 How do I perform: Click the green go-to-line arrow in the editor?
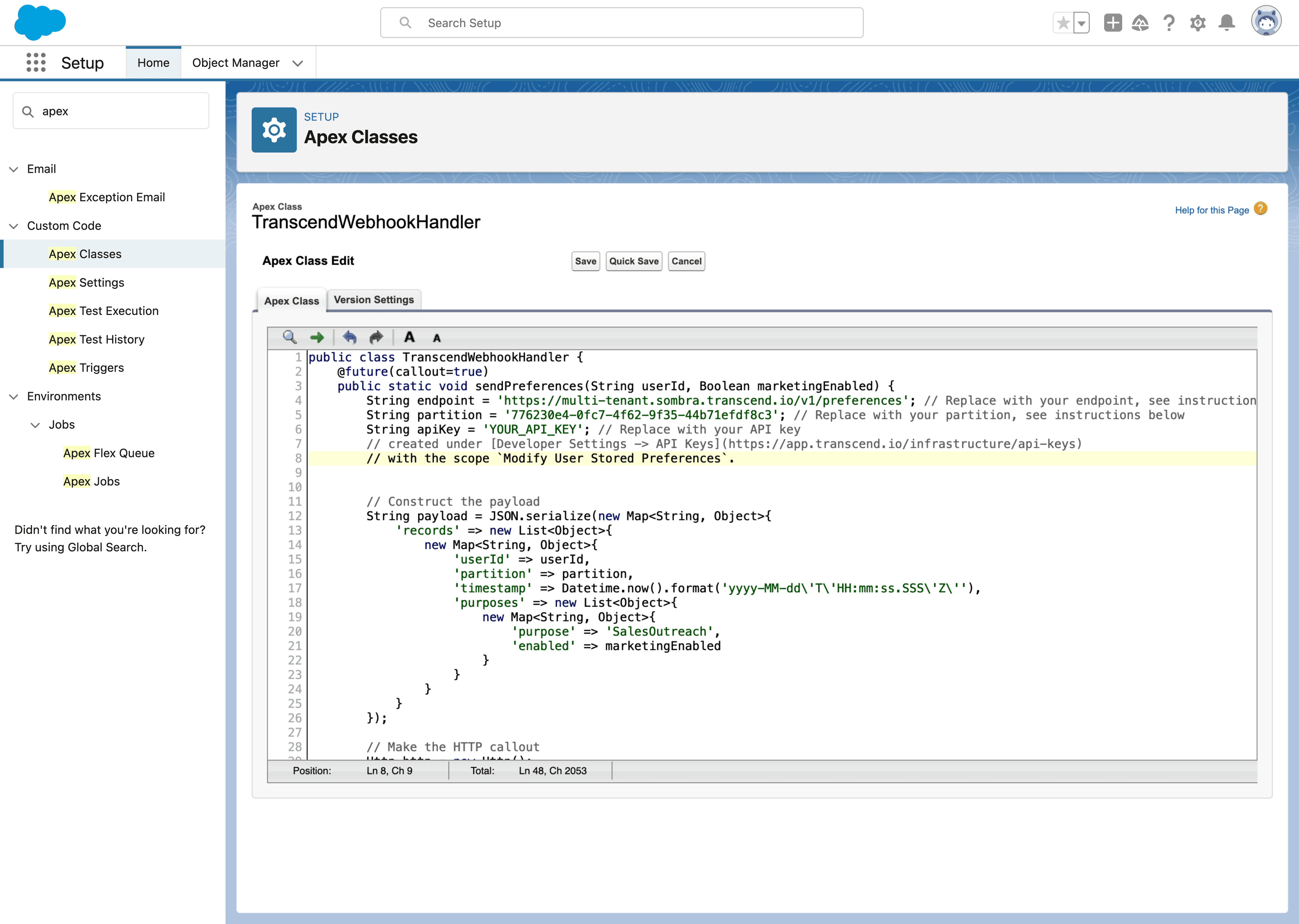(317, 337)
